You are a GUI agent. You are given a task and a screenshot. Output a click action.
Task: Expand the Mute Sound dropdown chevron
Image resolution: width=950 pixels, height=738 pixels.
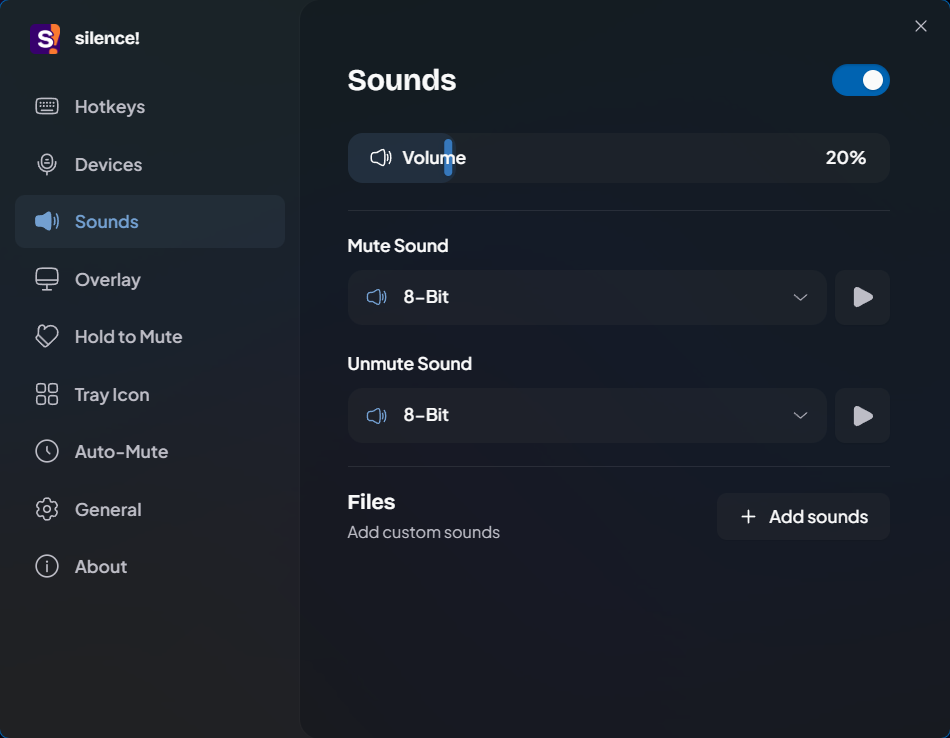tap(800, 298)
